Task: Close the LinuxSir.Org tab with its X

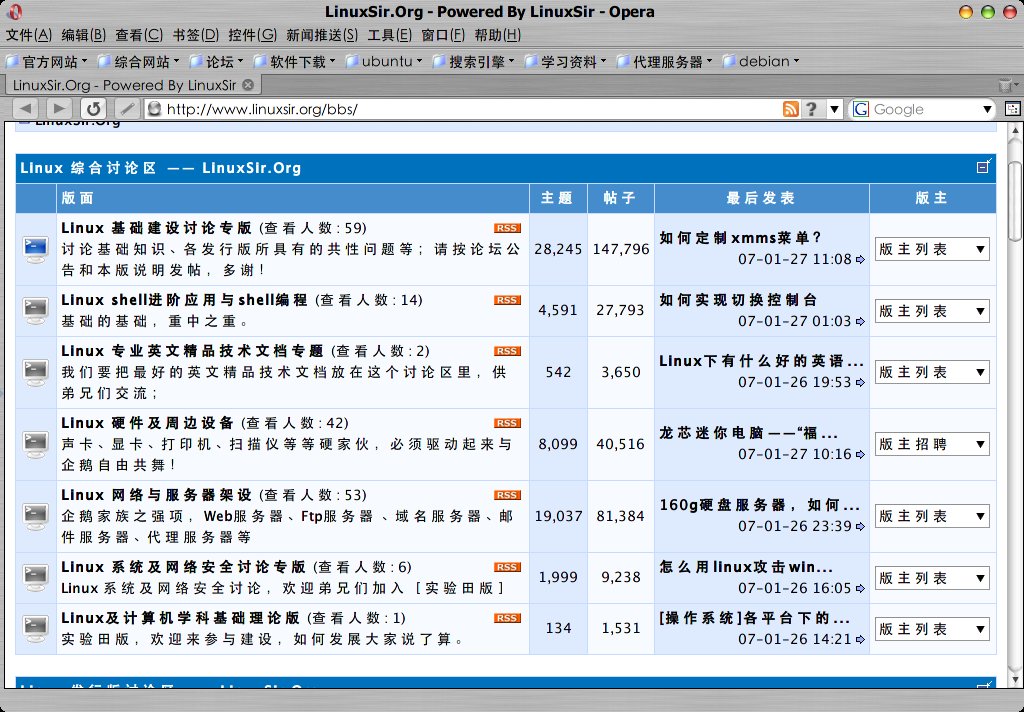Action: 248,85
